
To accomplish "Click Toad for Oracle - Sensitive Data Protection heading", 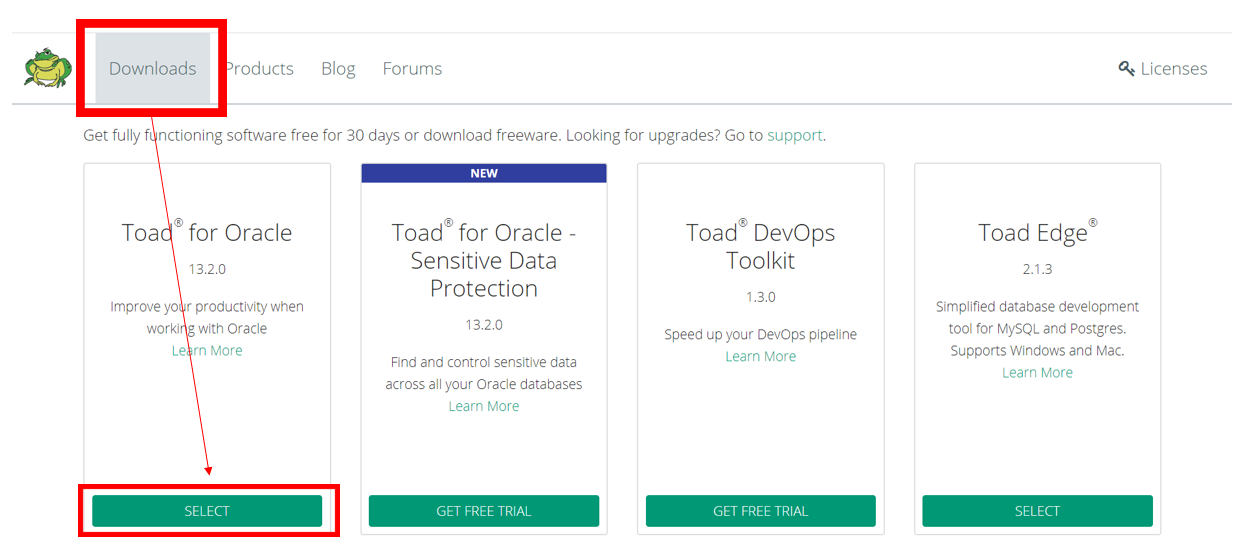I will click(x=484, y=260).
